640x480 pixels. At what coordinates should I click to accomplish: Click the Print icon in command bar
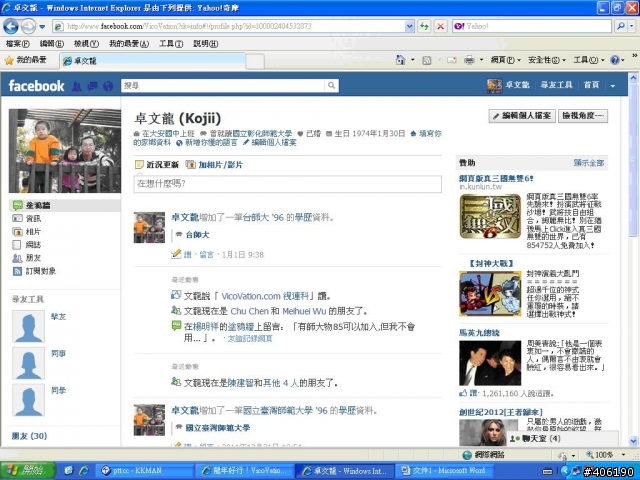pyautogui.click(x=469, y=60)
